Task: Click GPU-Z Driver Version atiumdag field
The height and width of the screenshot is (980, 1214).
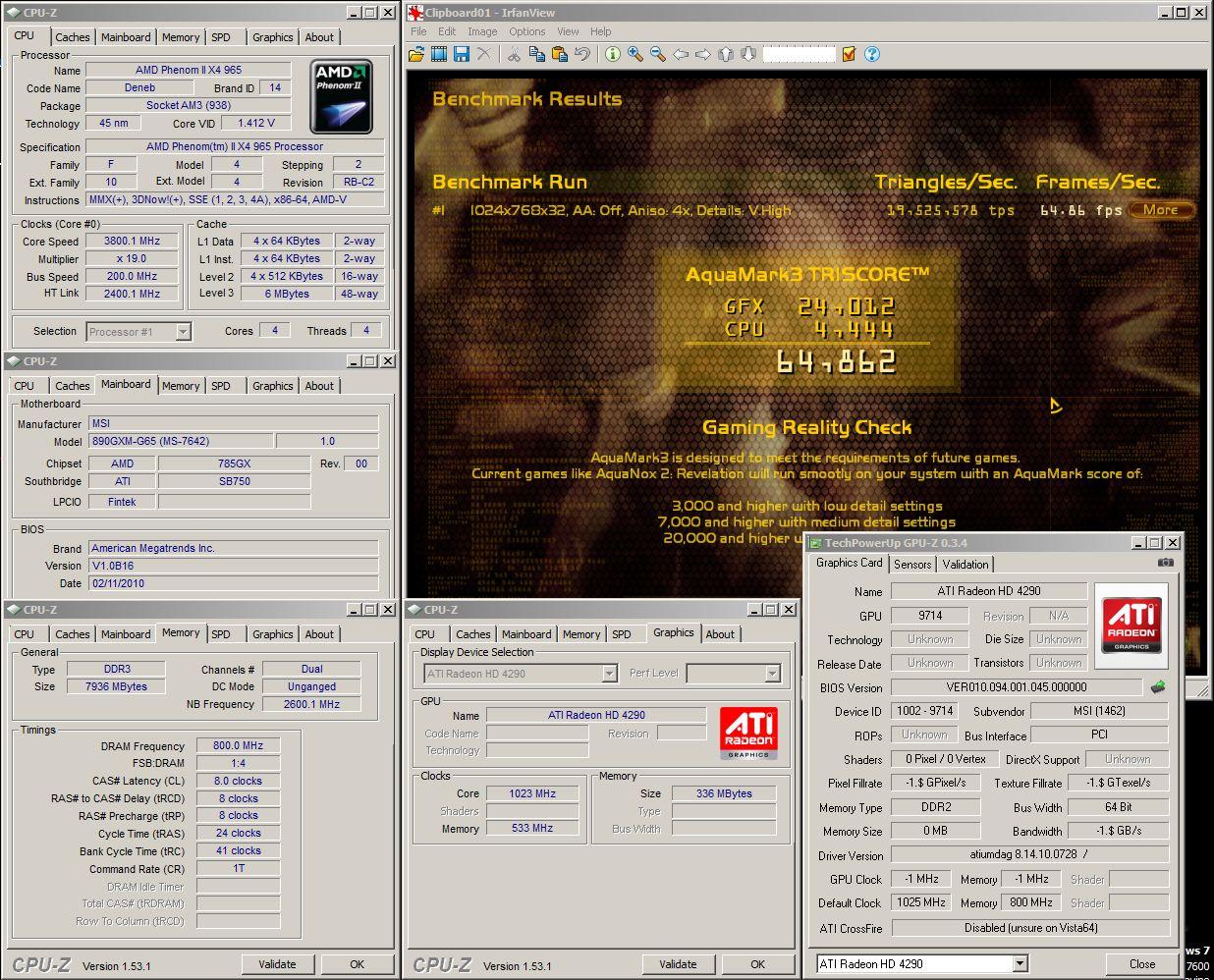Action: click(1029, 855)
